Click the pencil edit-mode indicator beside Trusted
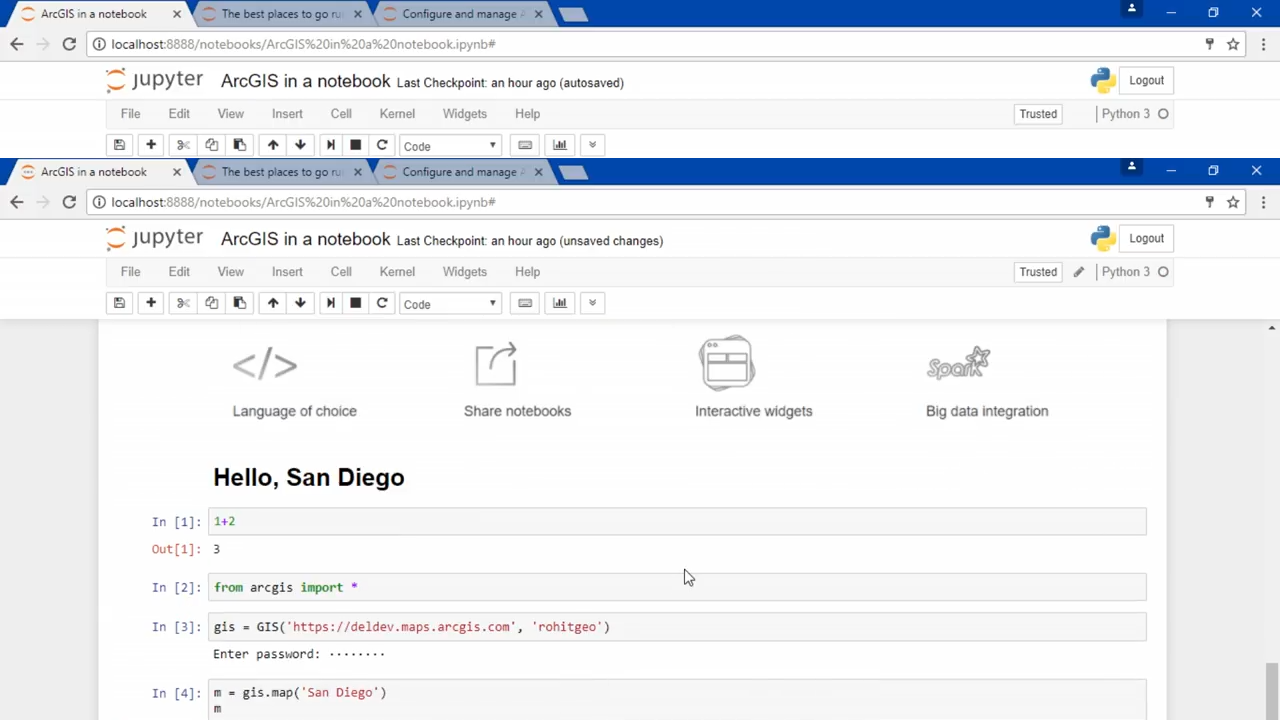 [1078, 272]
